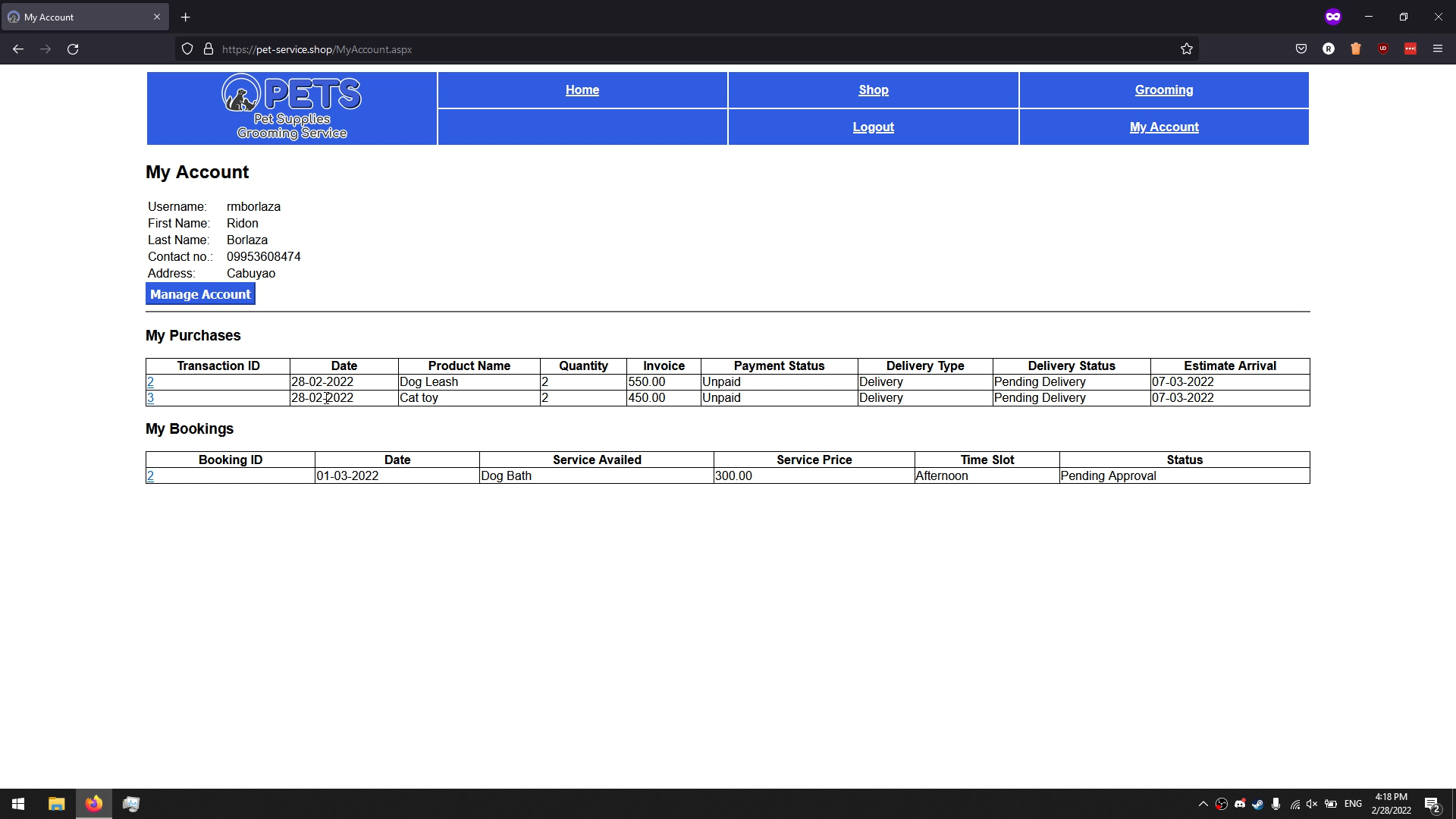The height and width of the screenshot is (819, 1456).
Task: Open File Explorer from taskbar
Action: point(56,804)
